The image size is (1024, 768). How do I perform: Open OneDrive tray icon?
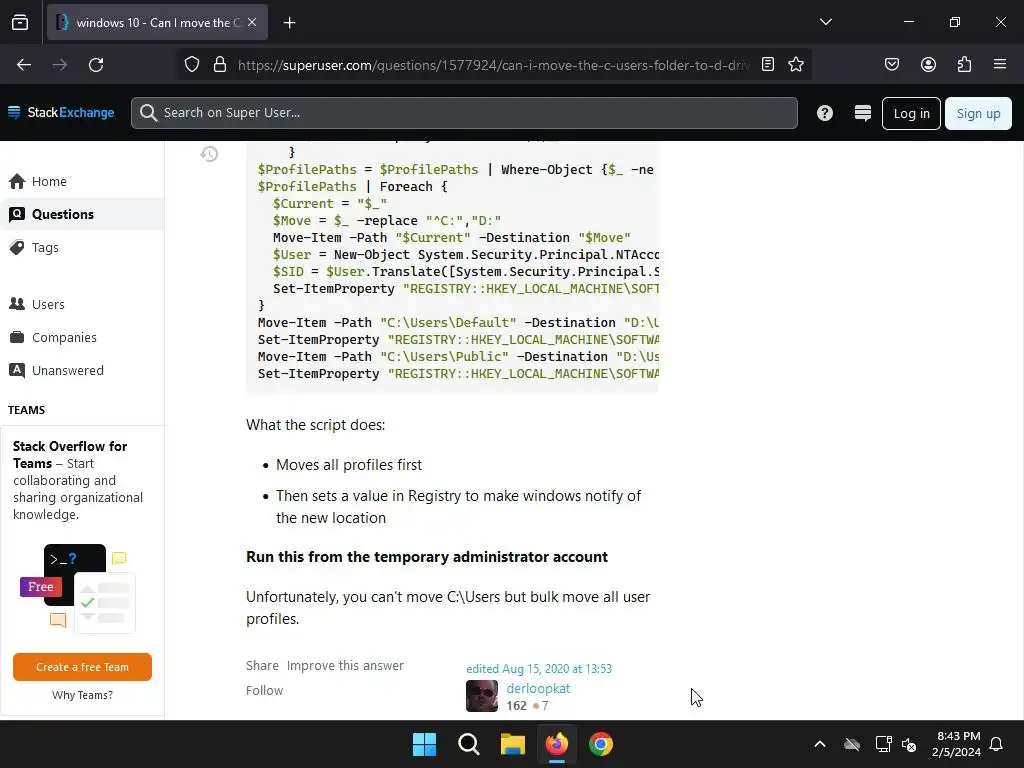(852, 744)
